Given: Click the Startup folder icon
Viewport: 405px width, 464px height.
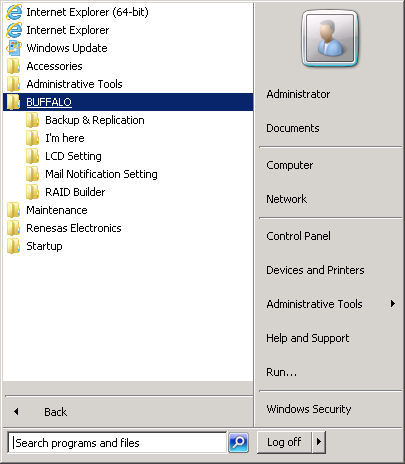Looking at the screenshot, I should click(x=14, y=246).
